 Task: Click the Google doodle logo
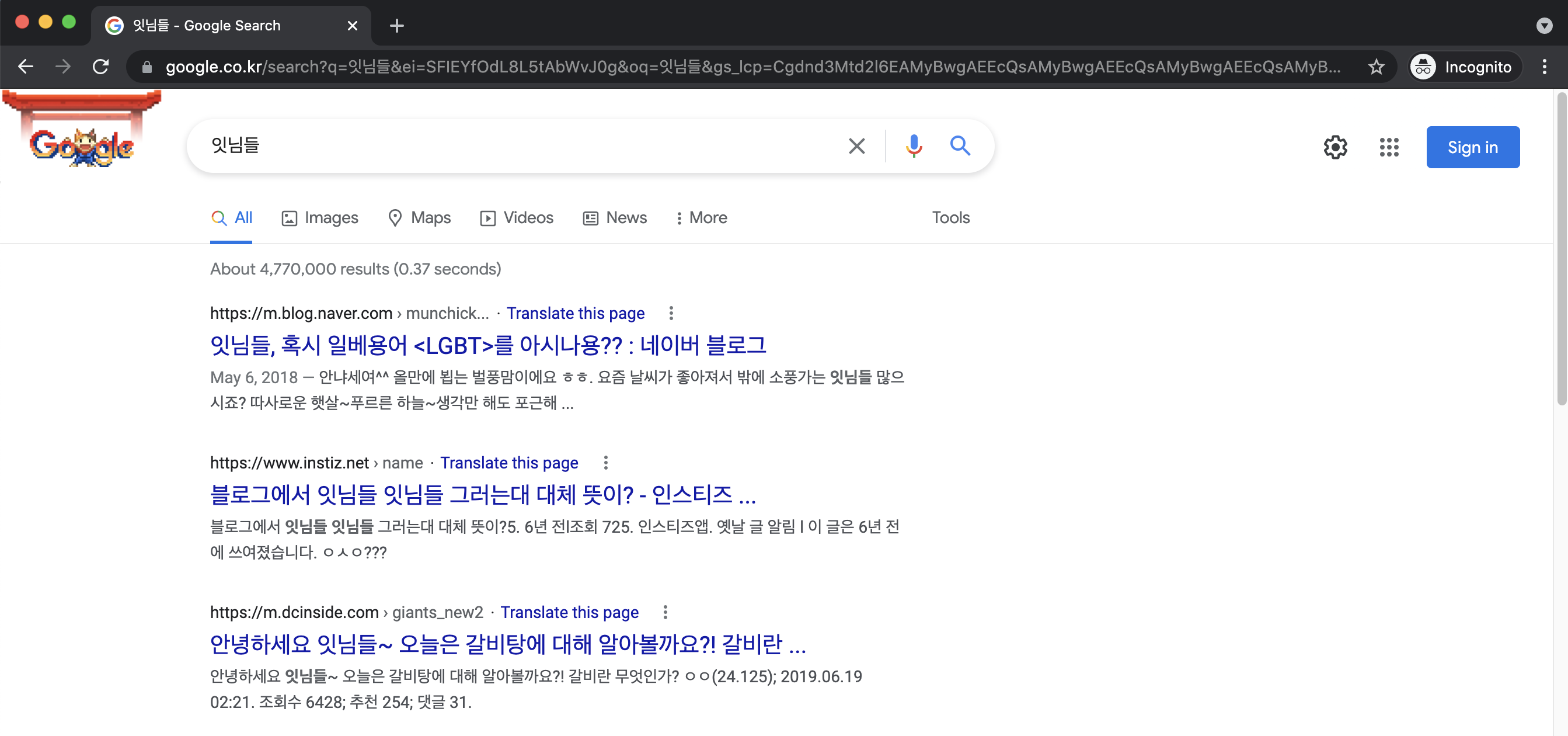point(82,146)
